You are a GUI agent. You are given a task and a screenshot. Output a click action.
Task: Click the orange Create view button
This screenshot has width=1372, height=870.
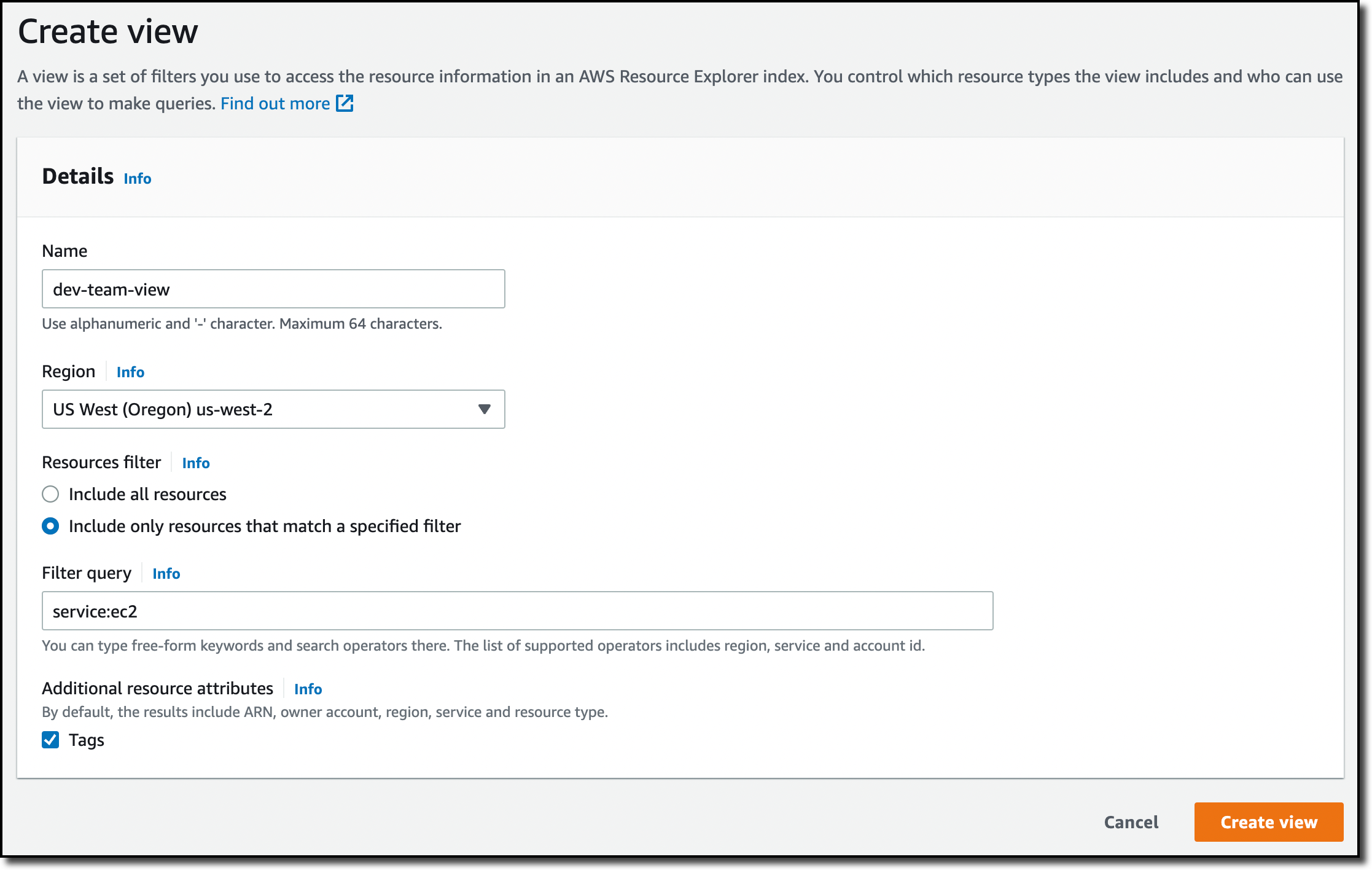pos(1268,822)
